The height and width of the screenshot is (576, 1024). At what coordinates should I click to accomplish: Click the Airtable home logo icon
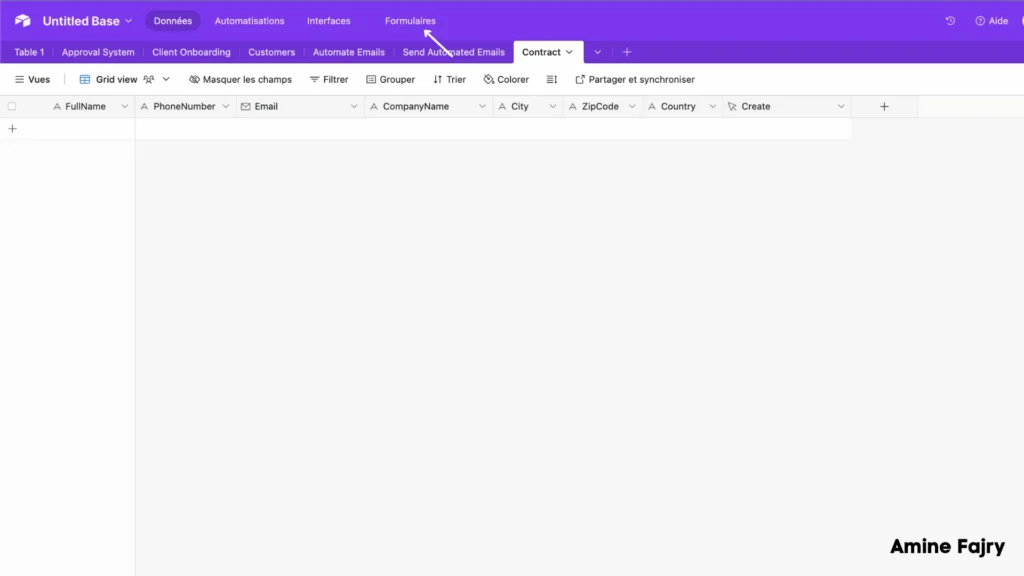(x=23, y=21)
